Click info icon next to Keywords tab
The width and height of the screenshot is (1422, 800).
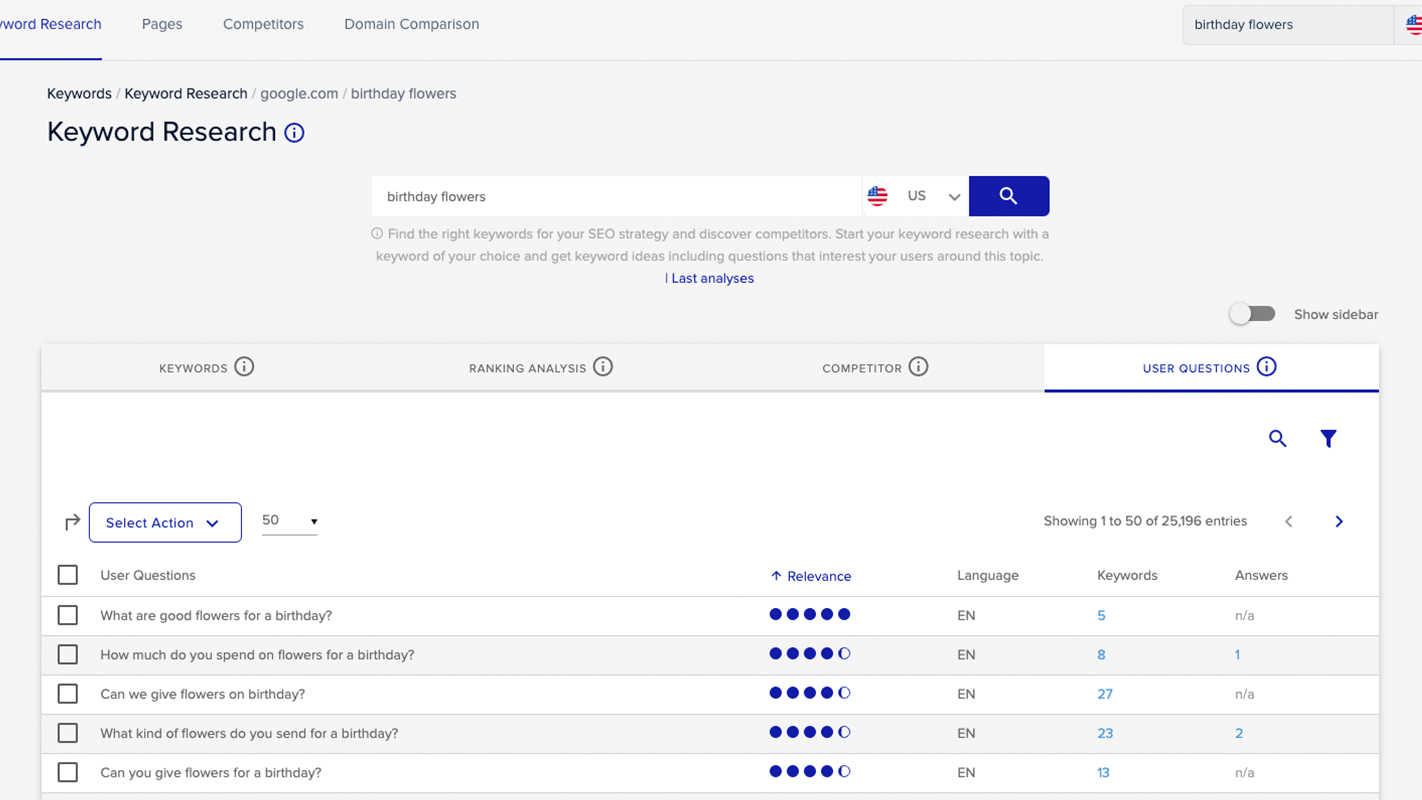(244, 367)
